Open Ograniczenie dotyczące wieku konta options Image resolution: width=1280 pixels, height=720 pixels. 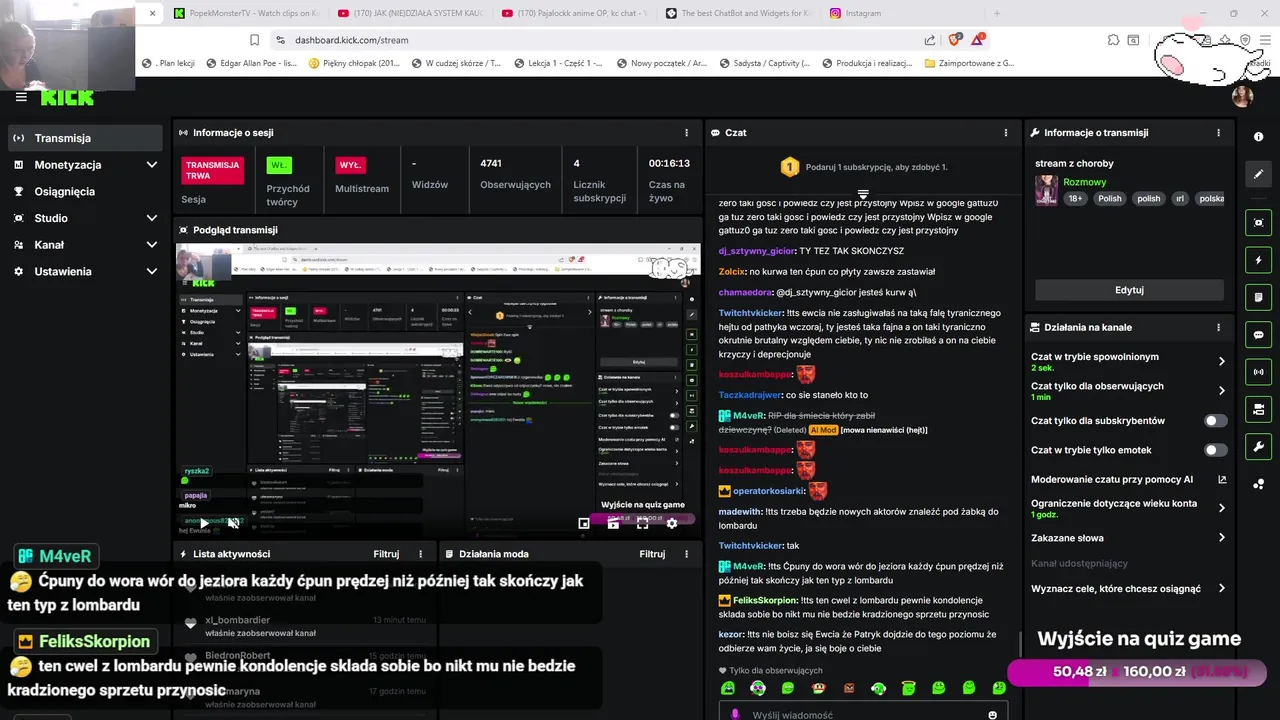tap(1128, 508)
